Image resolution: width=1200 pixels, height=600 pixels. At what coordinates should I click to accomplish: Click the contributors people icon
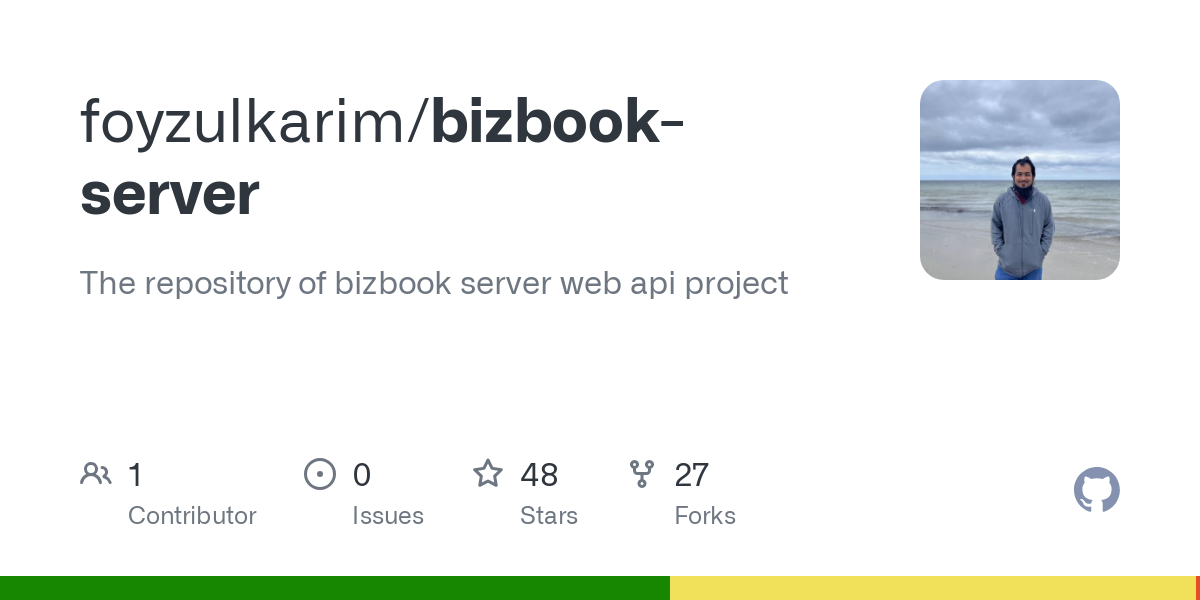[x=96, y=473]
